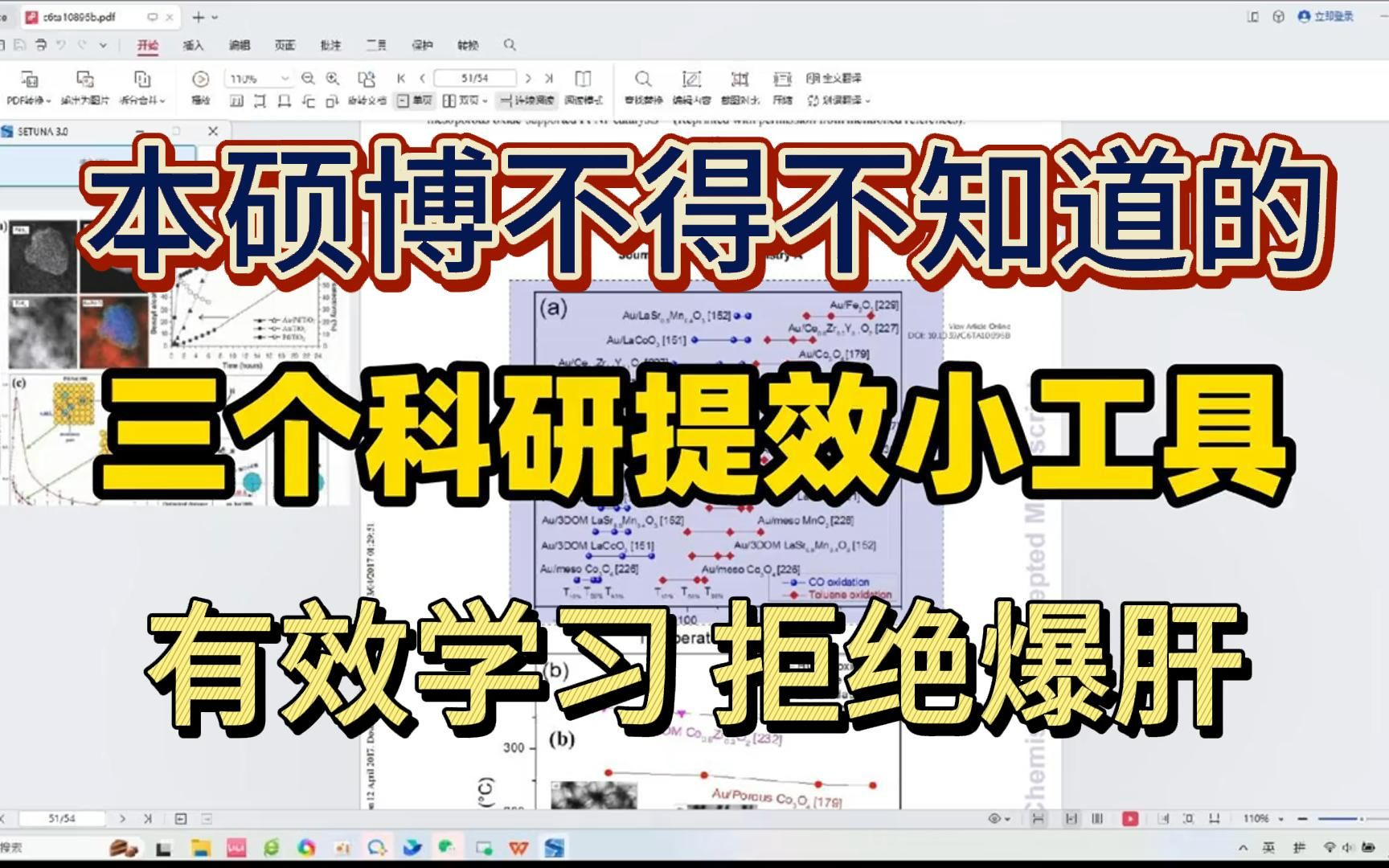1389x868 pixels.
Task: Show hidden system tray icons chevron
Action: pyautogui.click(x=1244, y=847)
